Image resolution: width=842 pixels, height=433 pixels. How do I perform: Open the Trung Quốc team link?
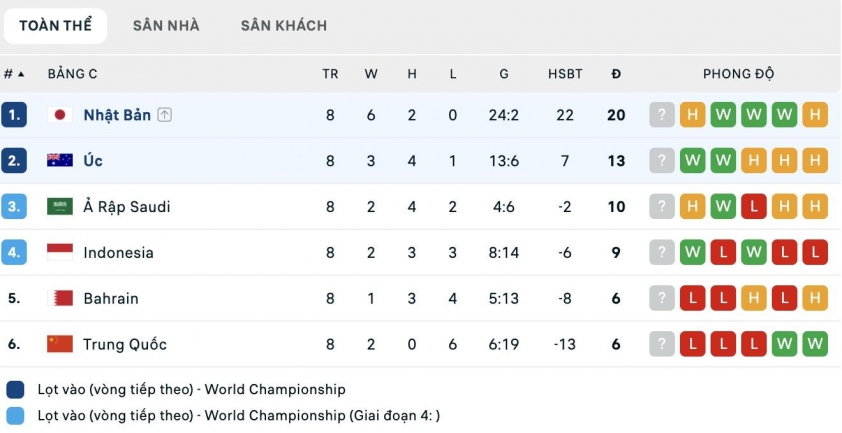coord(125,344)
